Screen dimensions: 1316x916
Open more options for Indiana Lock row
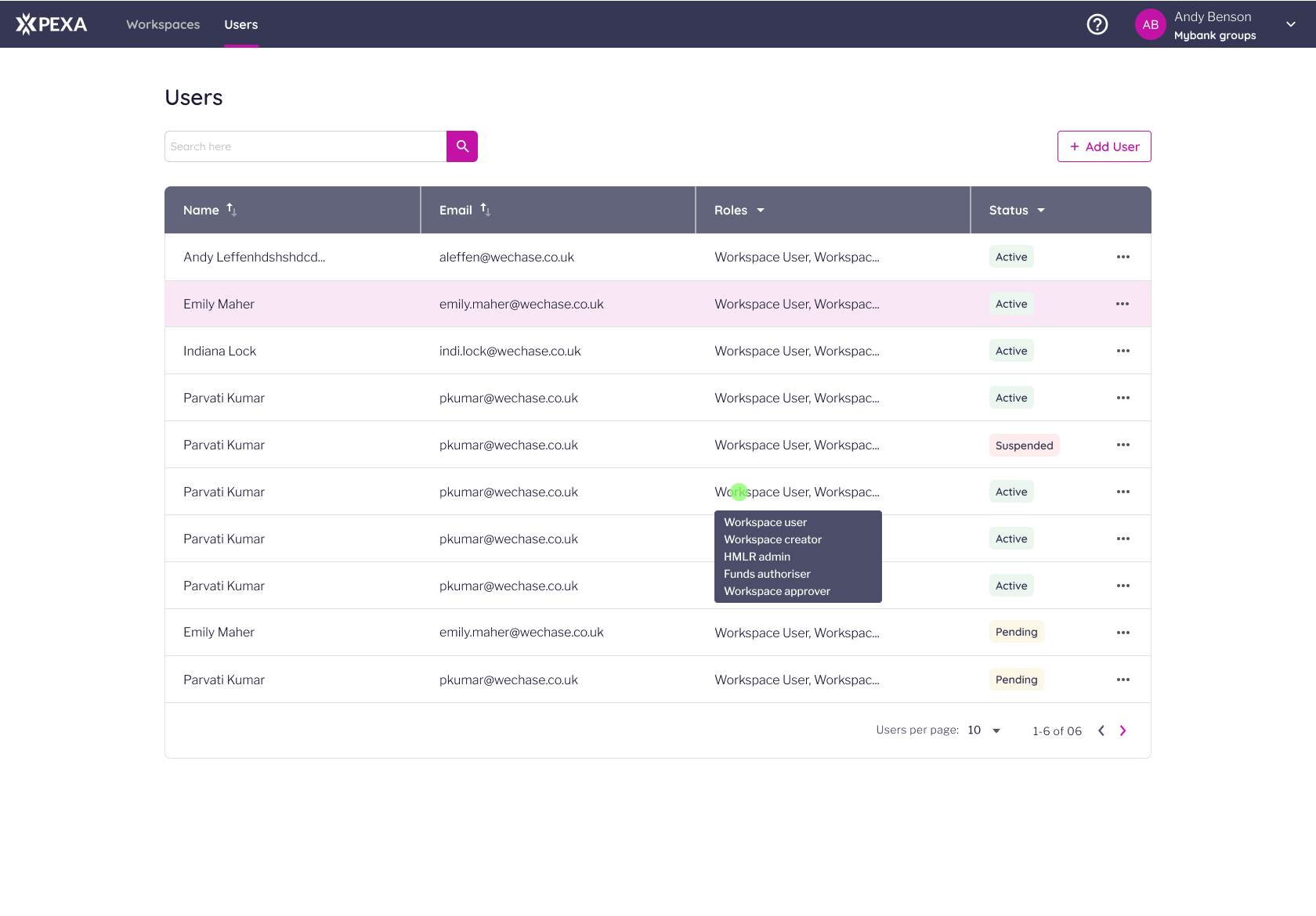tap(1123, 351)
